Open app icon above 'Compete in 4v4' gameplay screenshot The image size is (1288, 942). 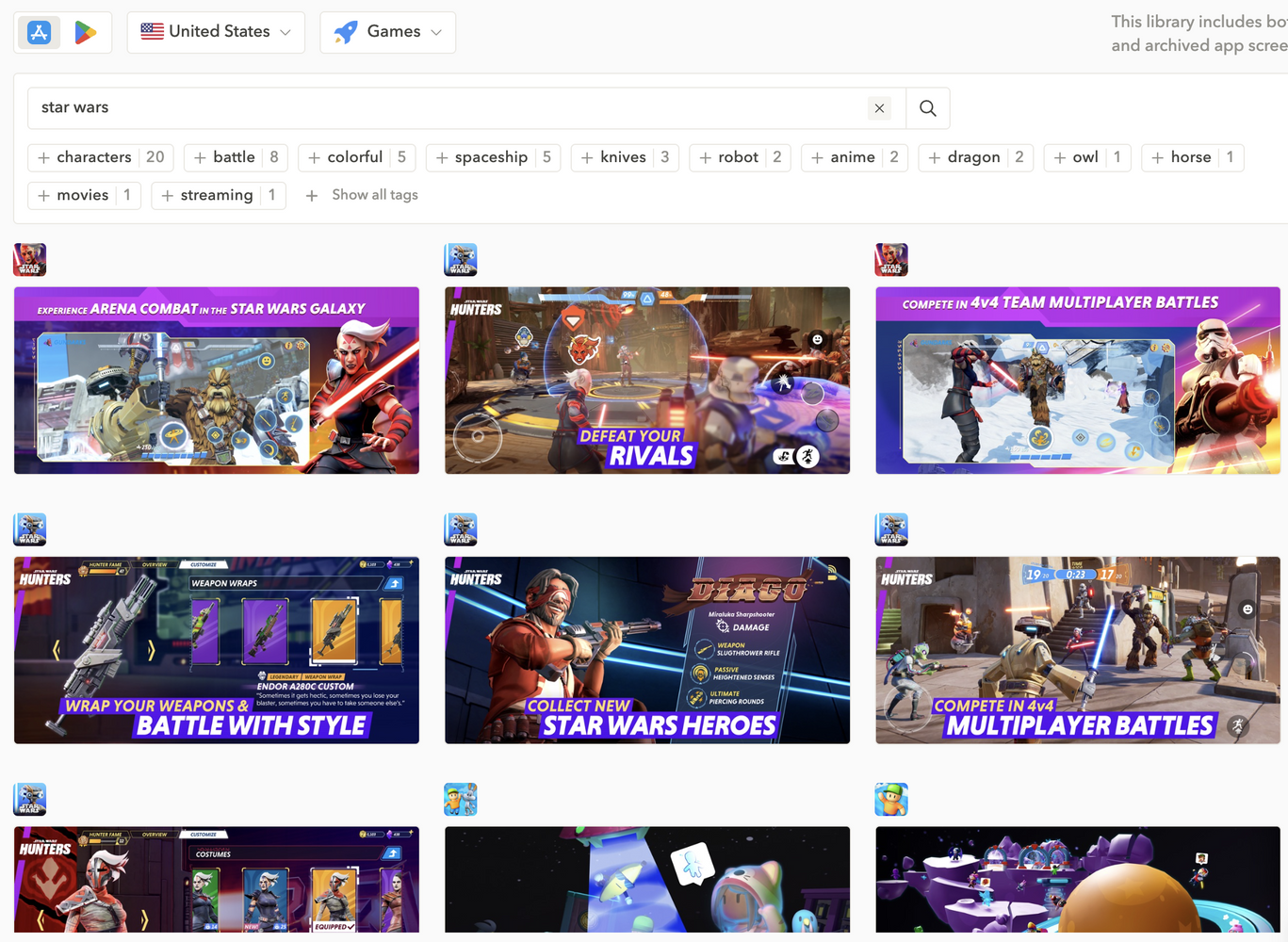[891, 529]
